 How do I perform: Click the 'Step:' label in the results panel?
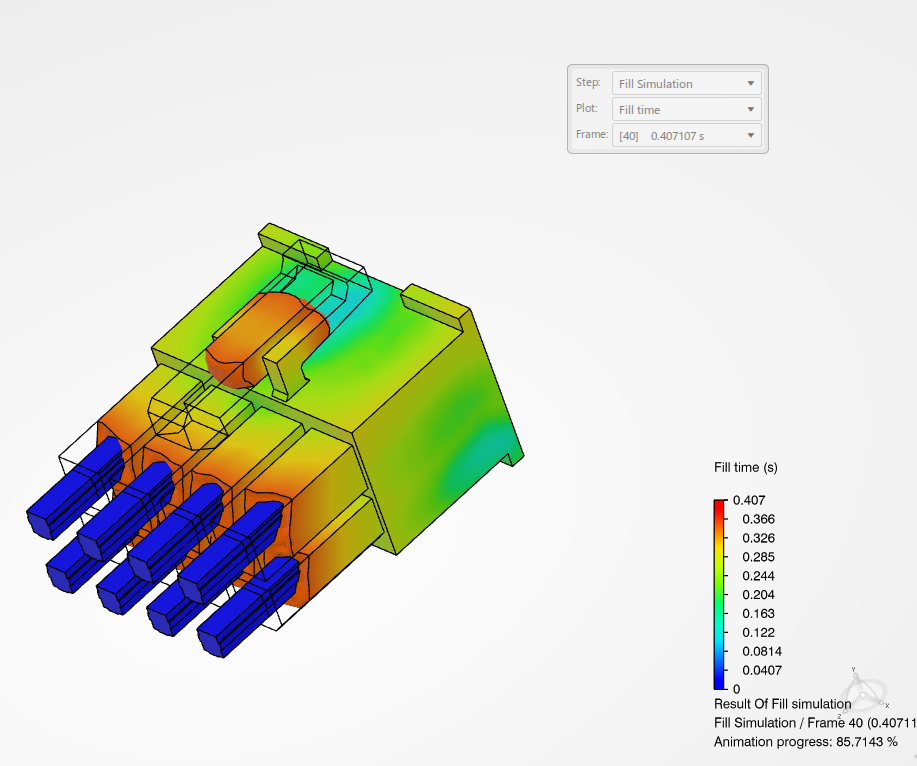coord(588,84)
